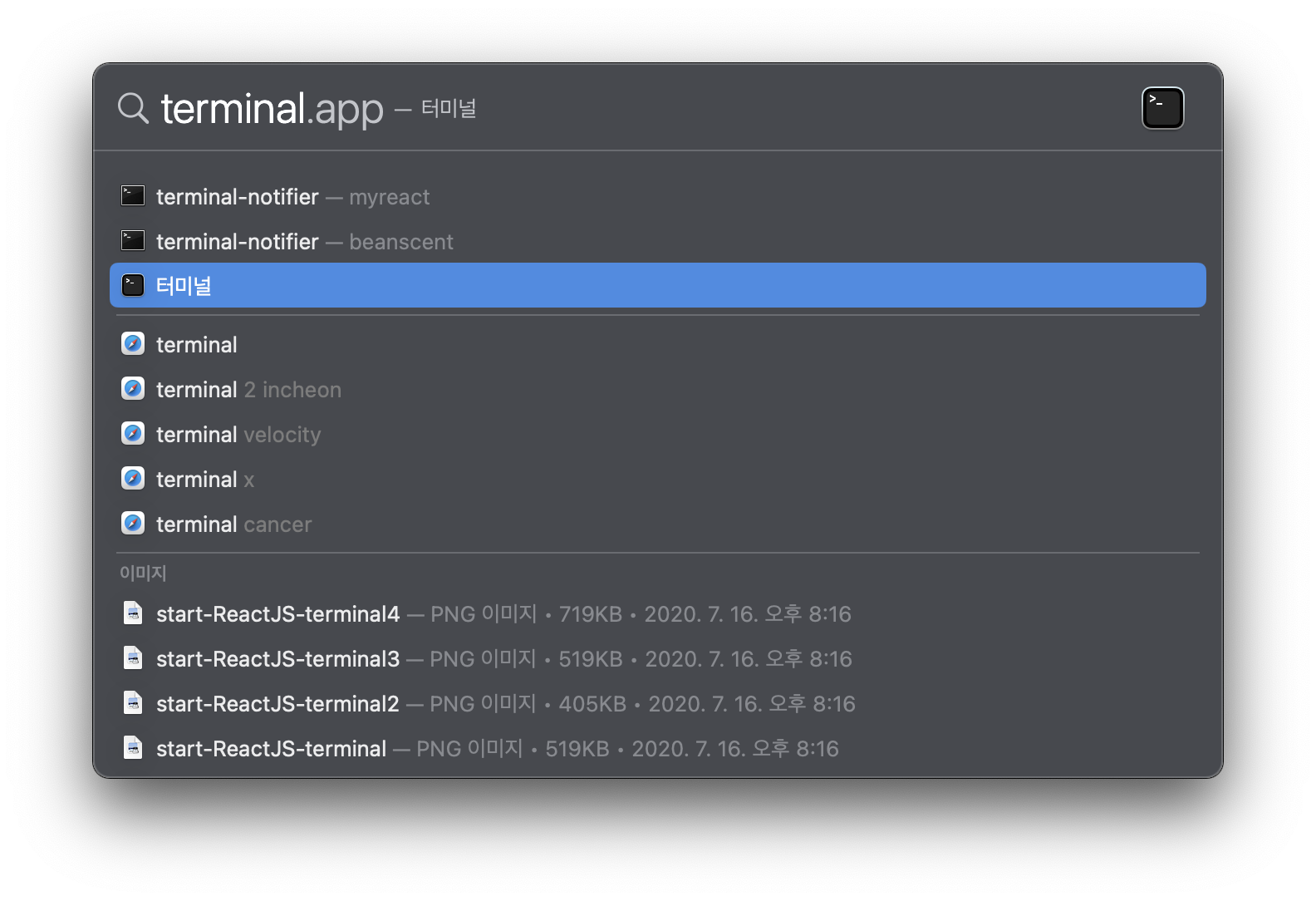Click the Safari icon beside 'terminal' suggestion
1316x901 pixels.
click(x=133, y=344)
